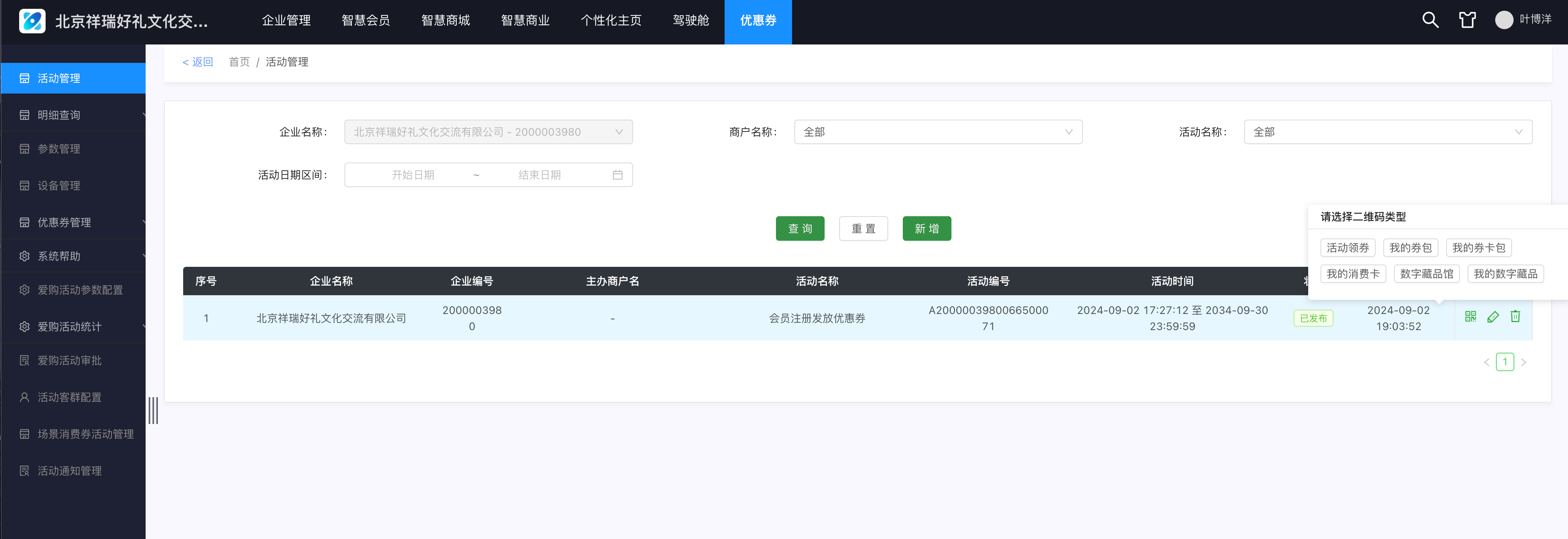The image size is (1568, 539).
Task: Click 爱购活动统计 gear icon
Action: pyautogui.click(x=25, y=327)
